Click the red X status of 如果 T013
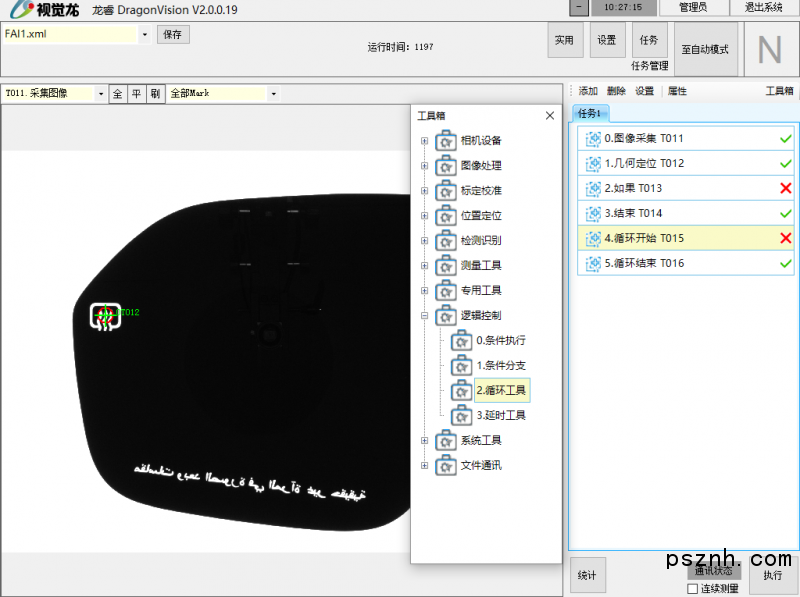 (785, 188)
